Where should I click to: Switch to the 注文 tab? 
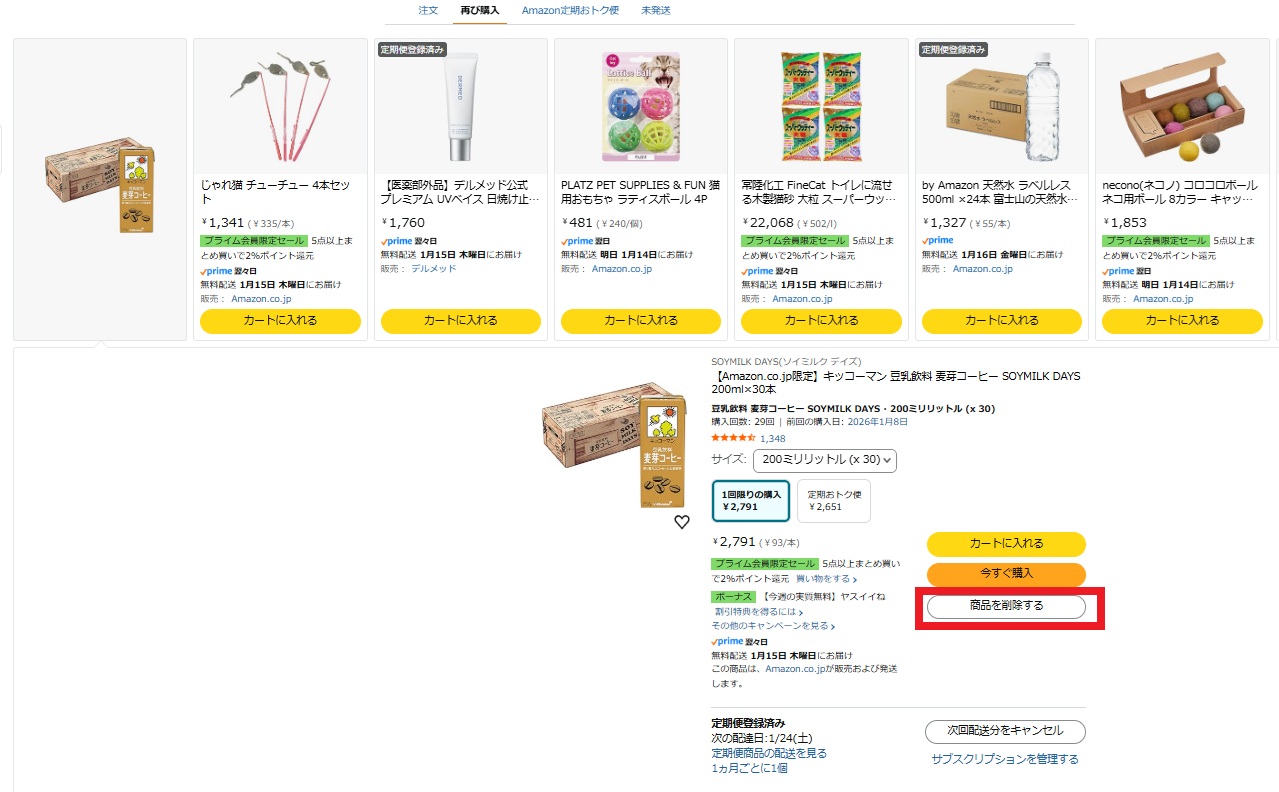click(428, 10)
